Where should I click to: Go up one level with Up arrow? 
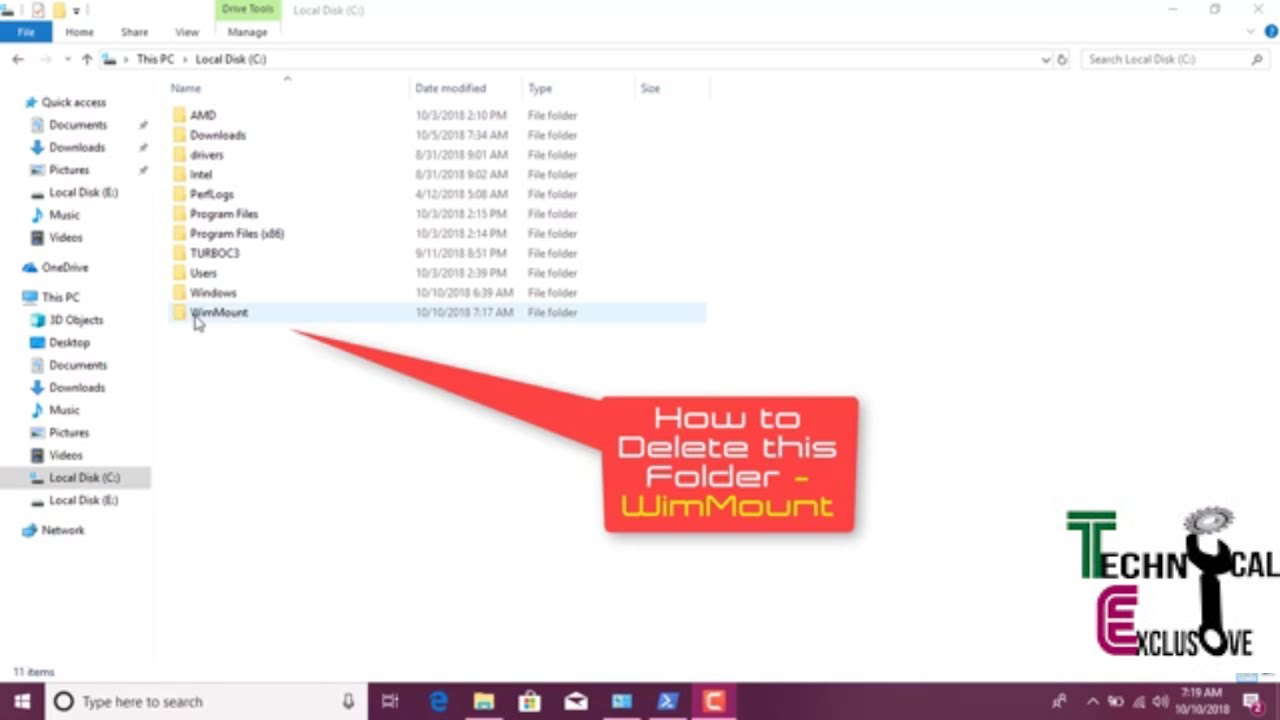pyautogui.click(x=87, y=59)
